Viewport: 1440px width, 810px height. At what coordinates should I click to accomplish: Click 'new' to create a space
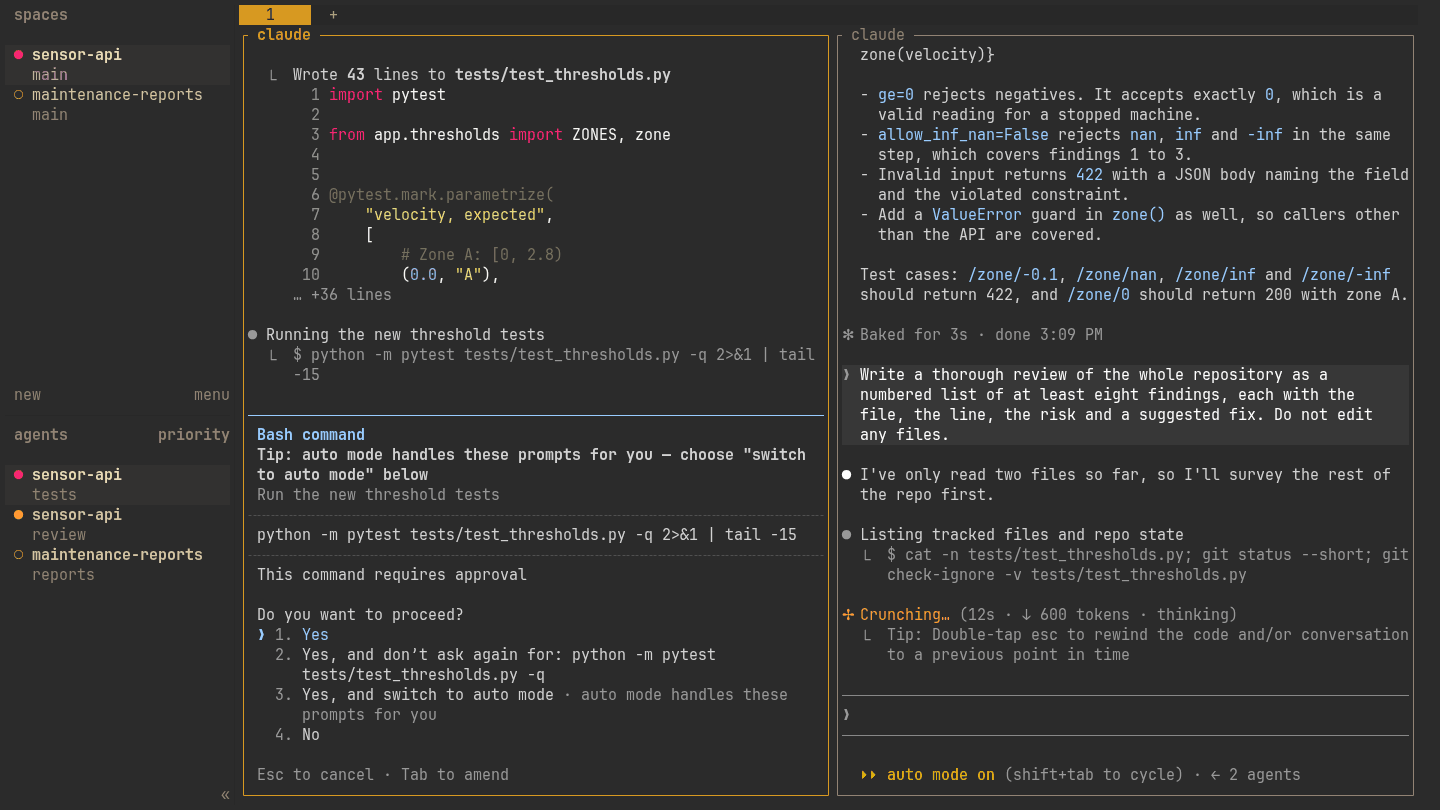coord(28,395)
